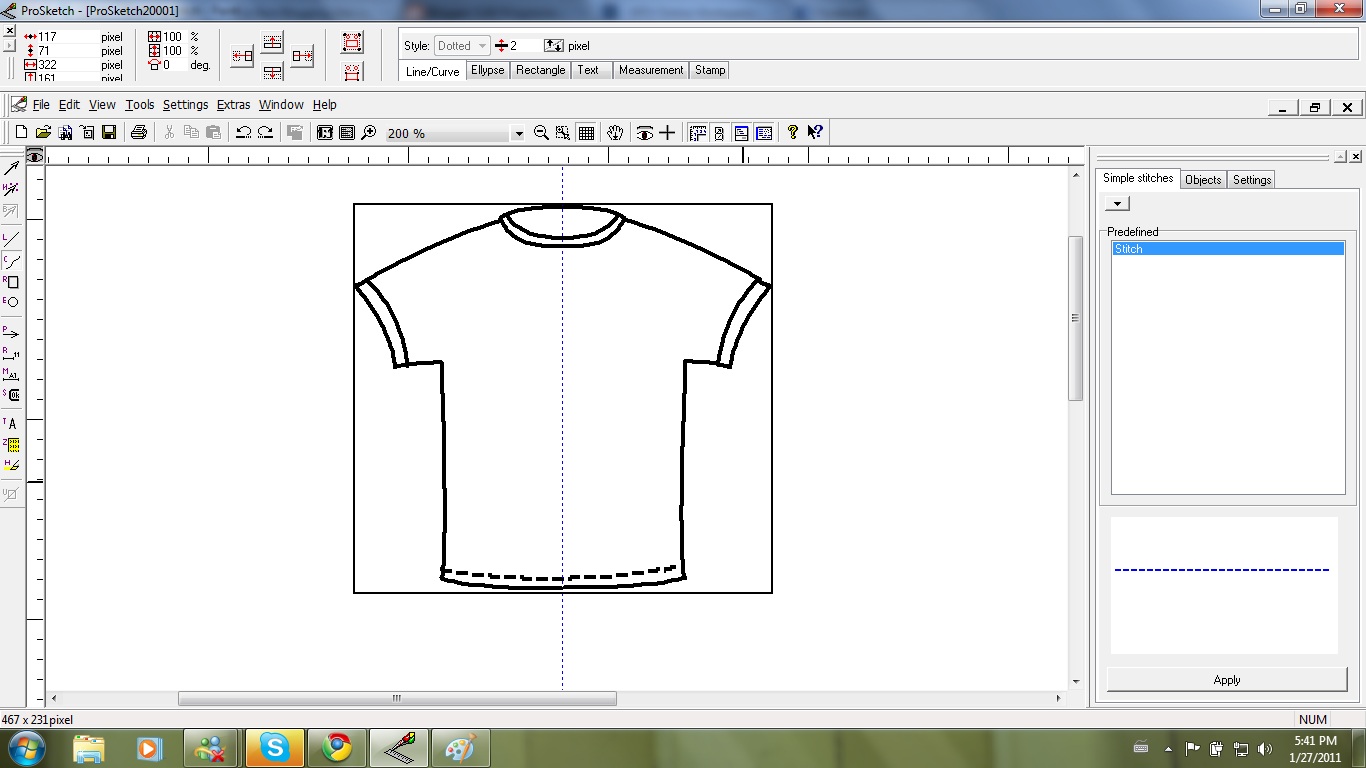Toggle the grid display

pyautogui.click(x=586, y=131)
